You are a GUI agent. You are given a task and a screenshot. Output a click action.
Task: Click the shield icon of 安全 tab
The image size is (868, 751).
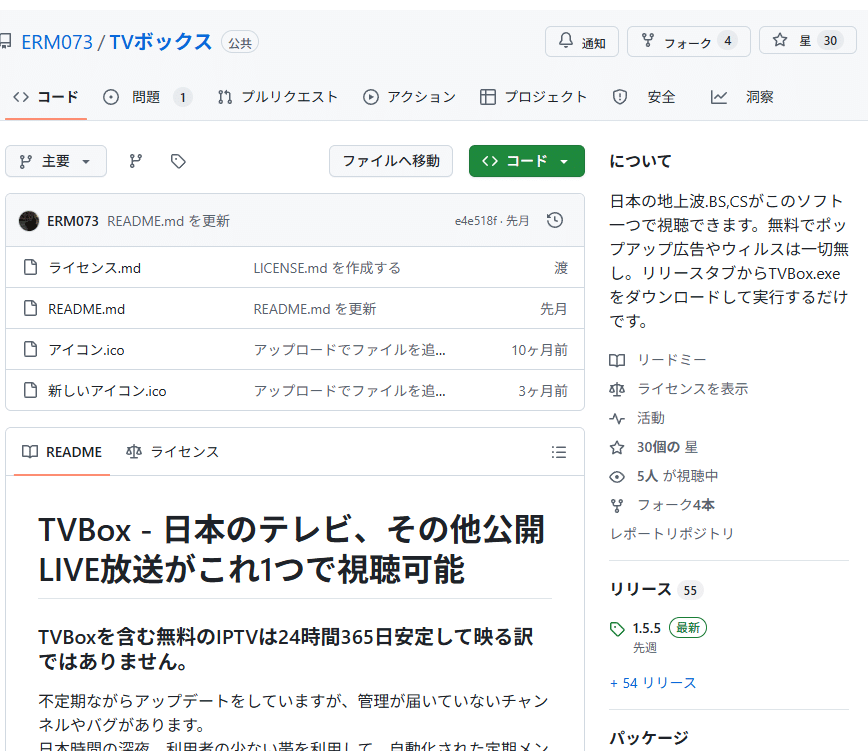620,97
